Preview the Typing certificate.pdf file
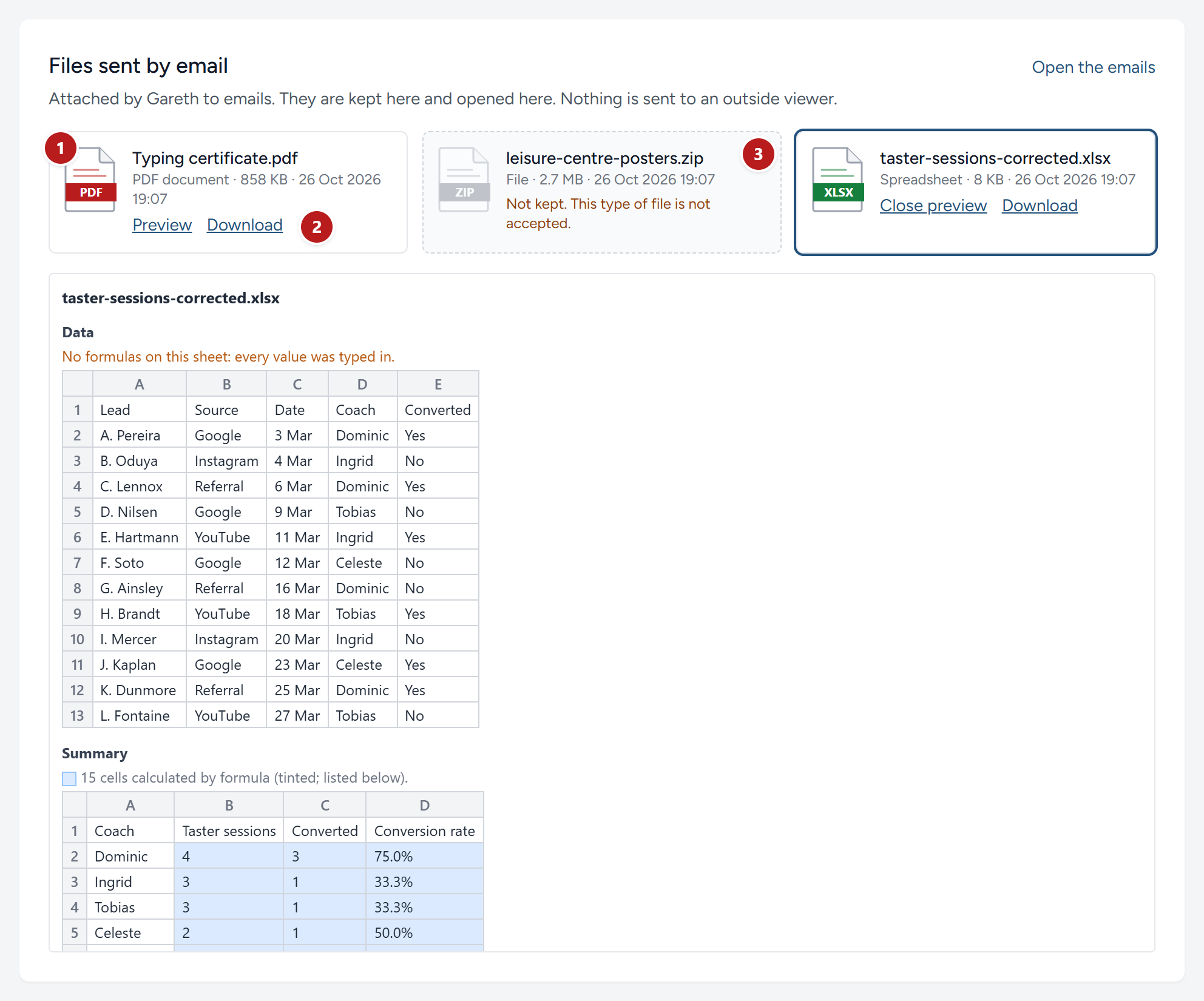The image size is (1204, 1001). point(162,225)
